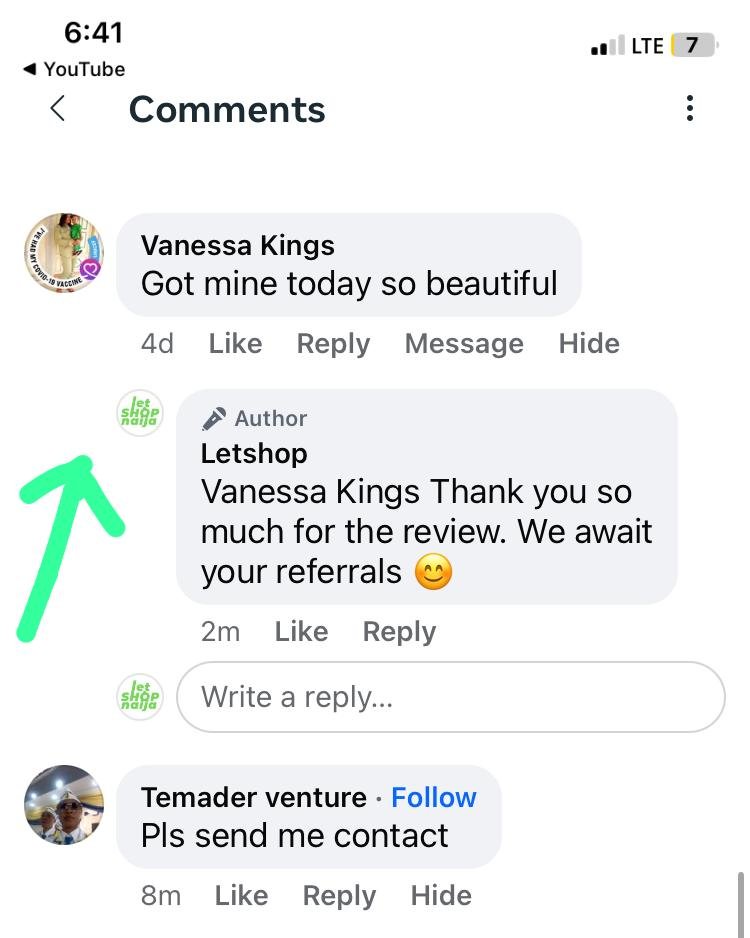The height and width of the screenshot is (938, 750).
Task: Reply to Vanessa Kings' comment
Action: tap(333, 344)
